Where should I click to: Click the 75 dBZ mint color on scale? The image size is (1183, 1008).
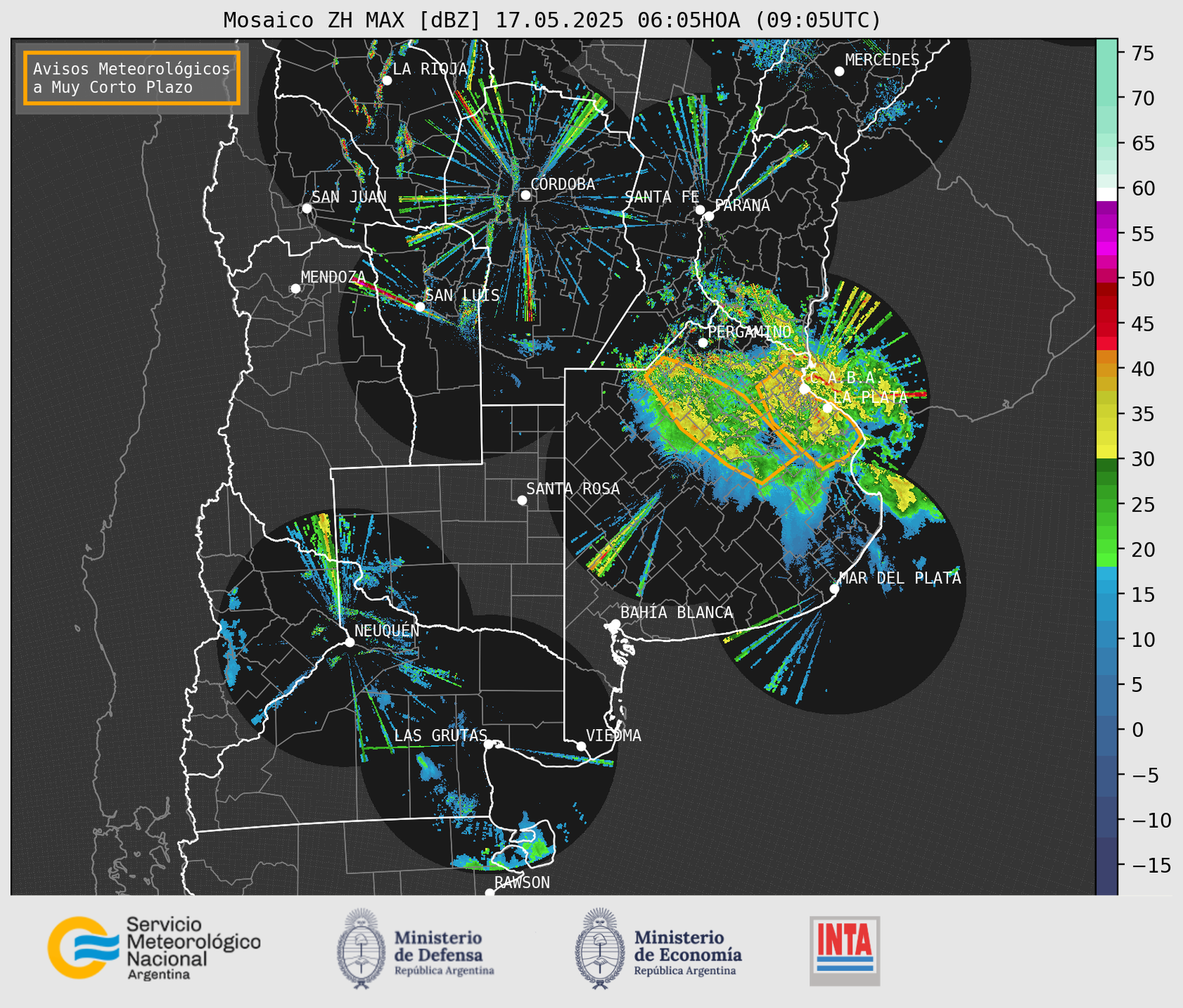point(1107,53)
